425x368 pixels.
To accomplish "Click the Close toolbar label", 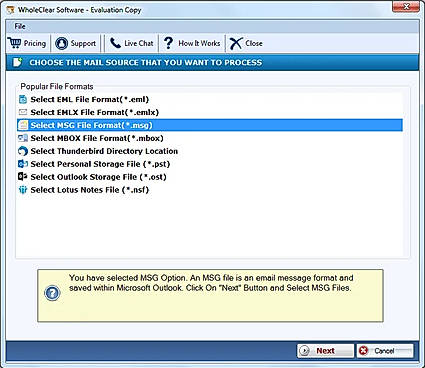I will click(x=254, y=43).
